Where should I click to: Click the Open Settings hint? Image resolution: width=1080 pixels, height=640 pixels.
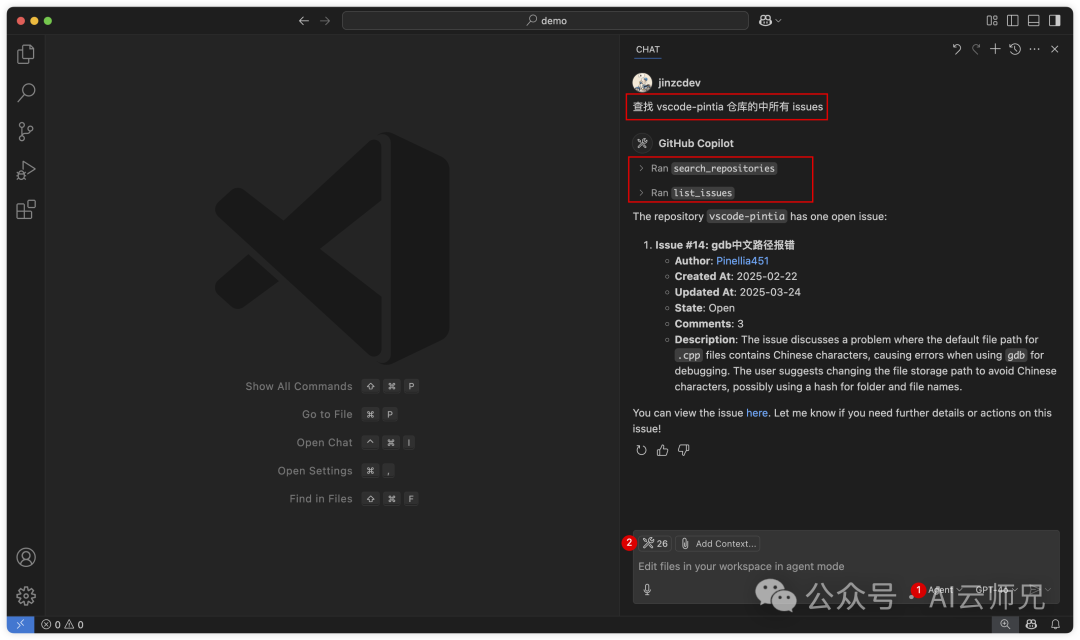click(x=336, y=471)
